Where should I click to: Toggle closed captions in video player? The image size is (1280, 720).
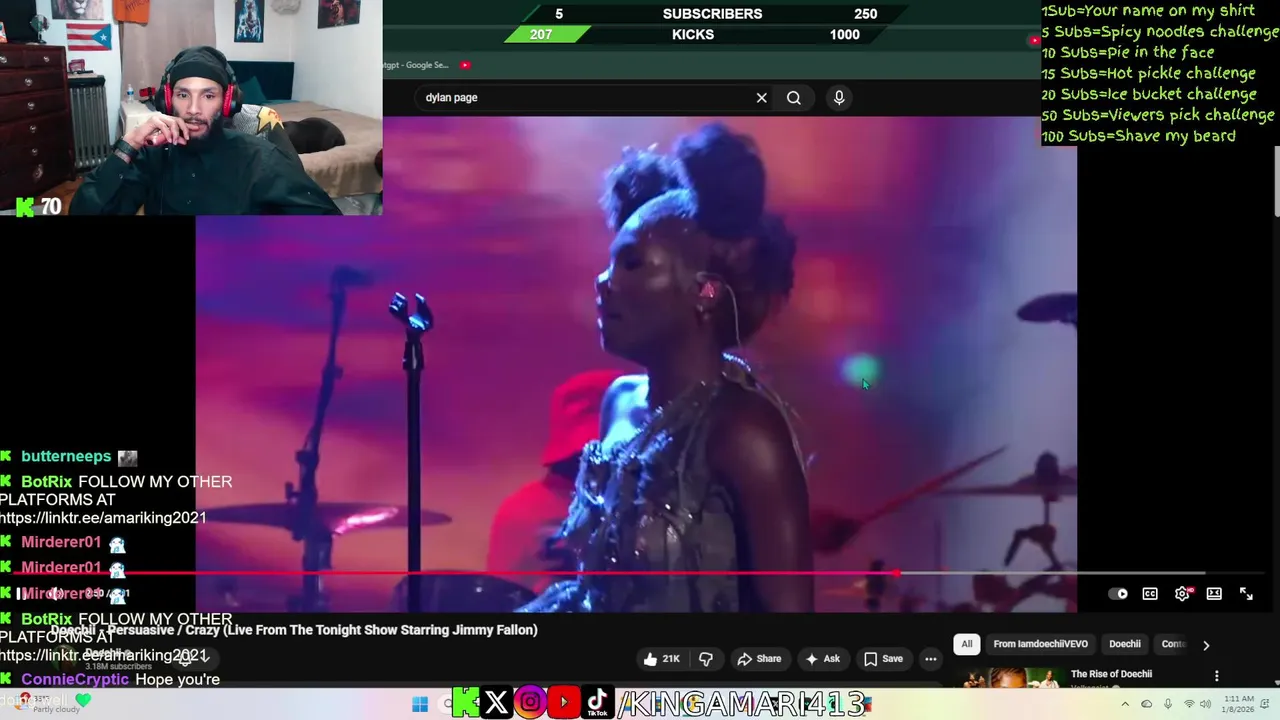coord(1150,594)
